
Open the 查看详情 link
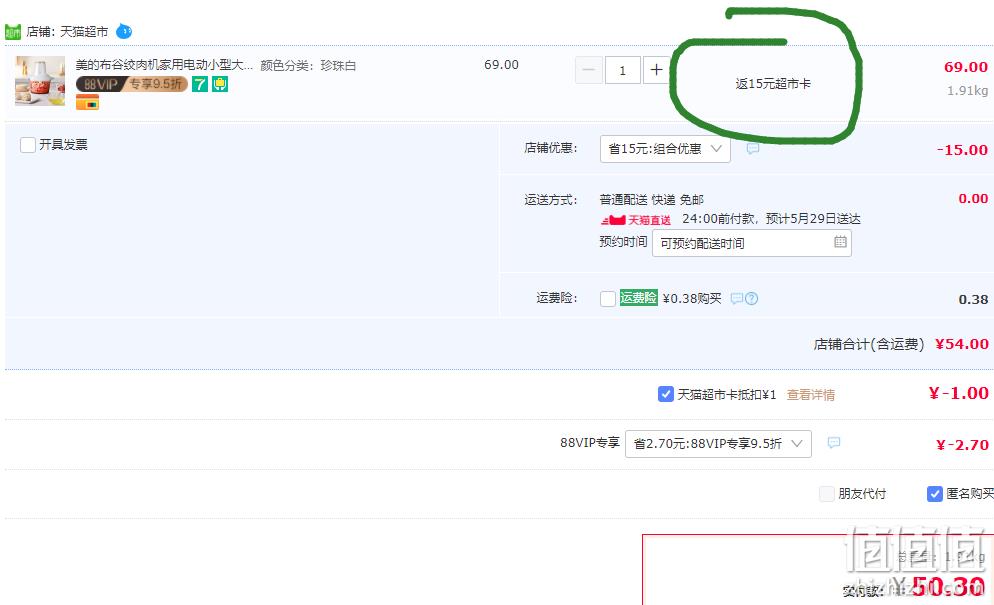(811, 395)
